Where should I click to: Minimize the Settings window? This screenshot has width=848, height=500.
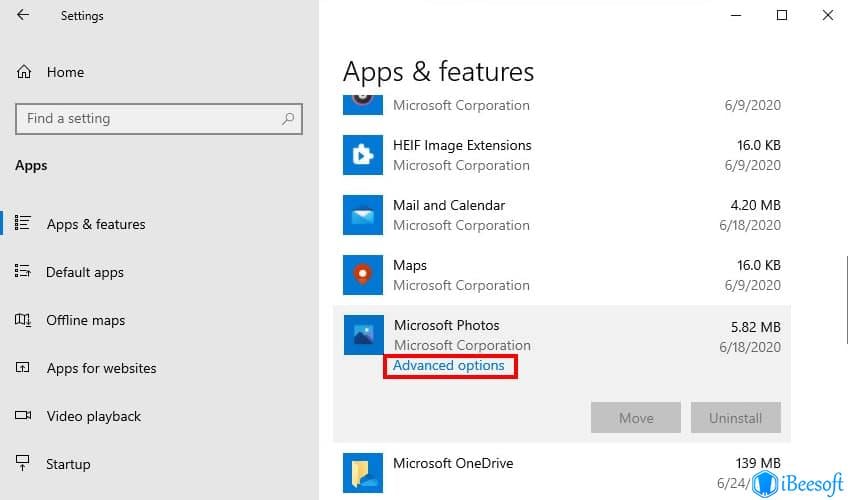coord(736,15)
